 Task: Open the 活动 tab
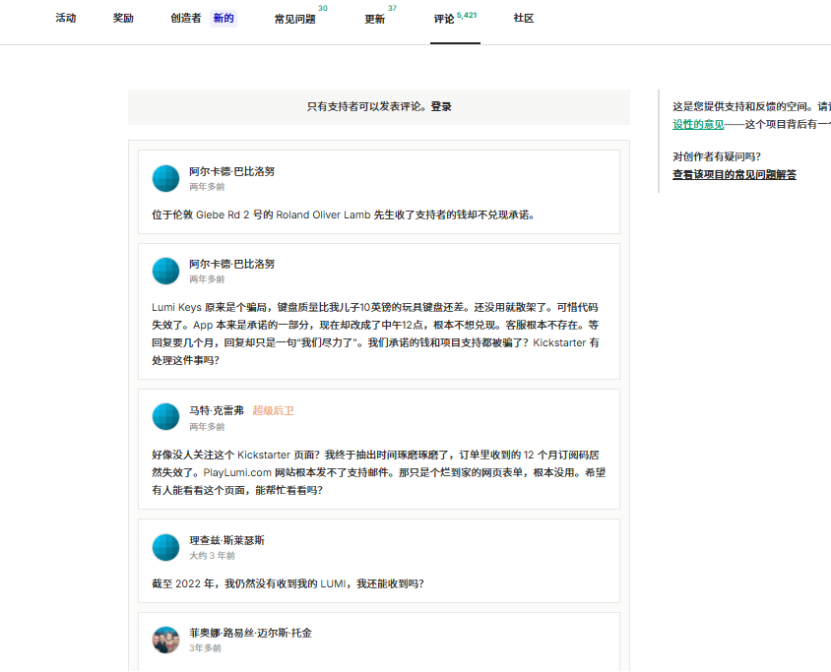pos(66,19)
